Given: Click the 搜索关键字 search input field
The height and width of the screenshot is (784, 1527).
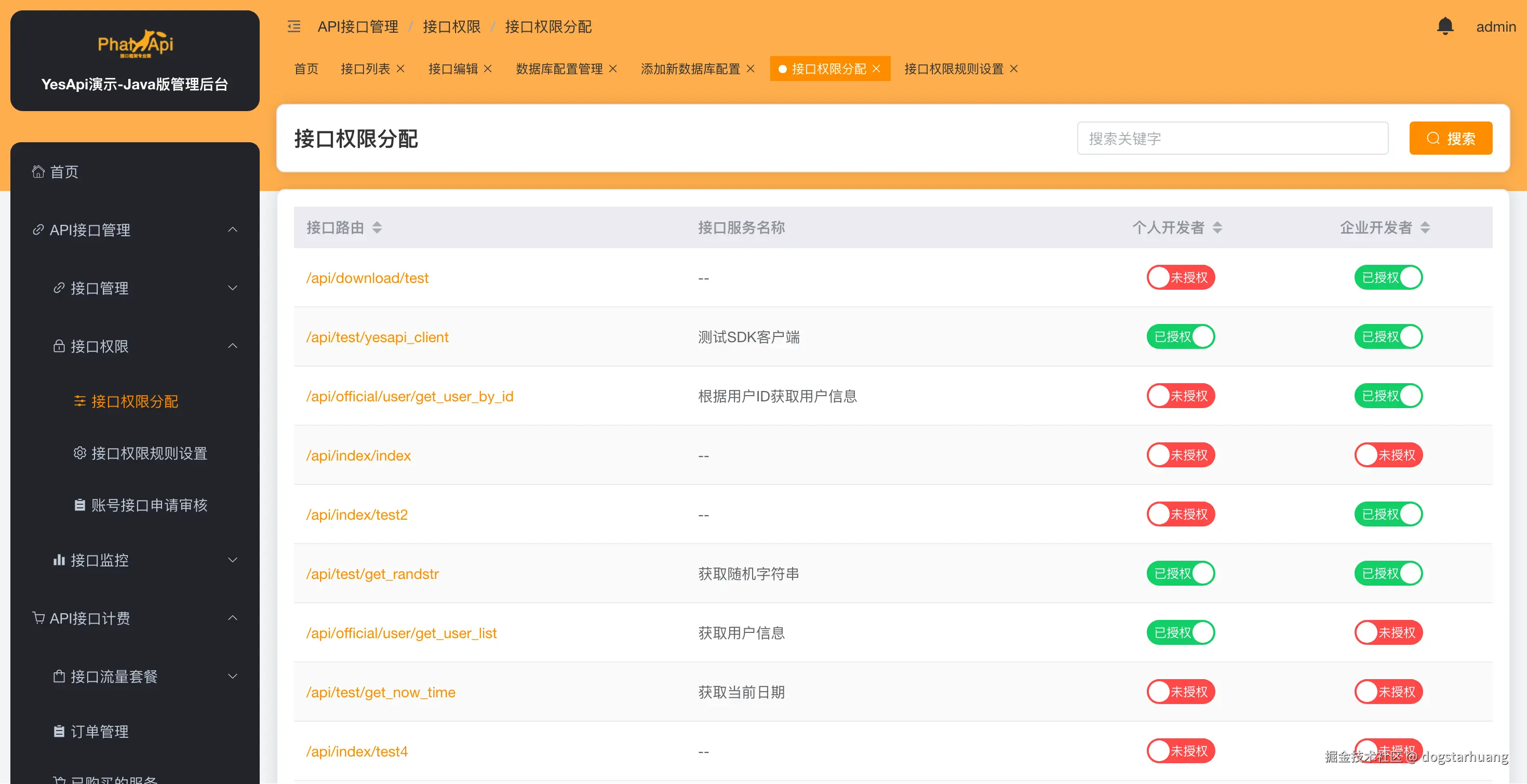Looking at the screenshot, I should coord(1232,138).
